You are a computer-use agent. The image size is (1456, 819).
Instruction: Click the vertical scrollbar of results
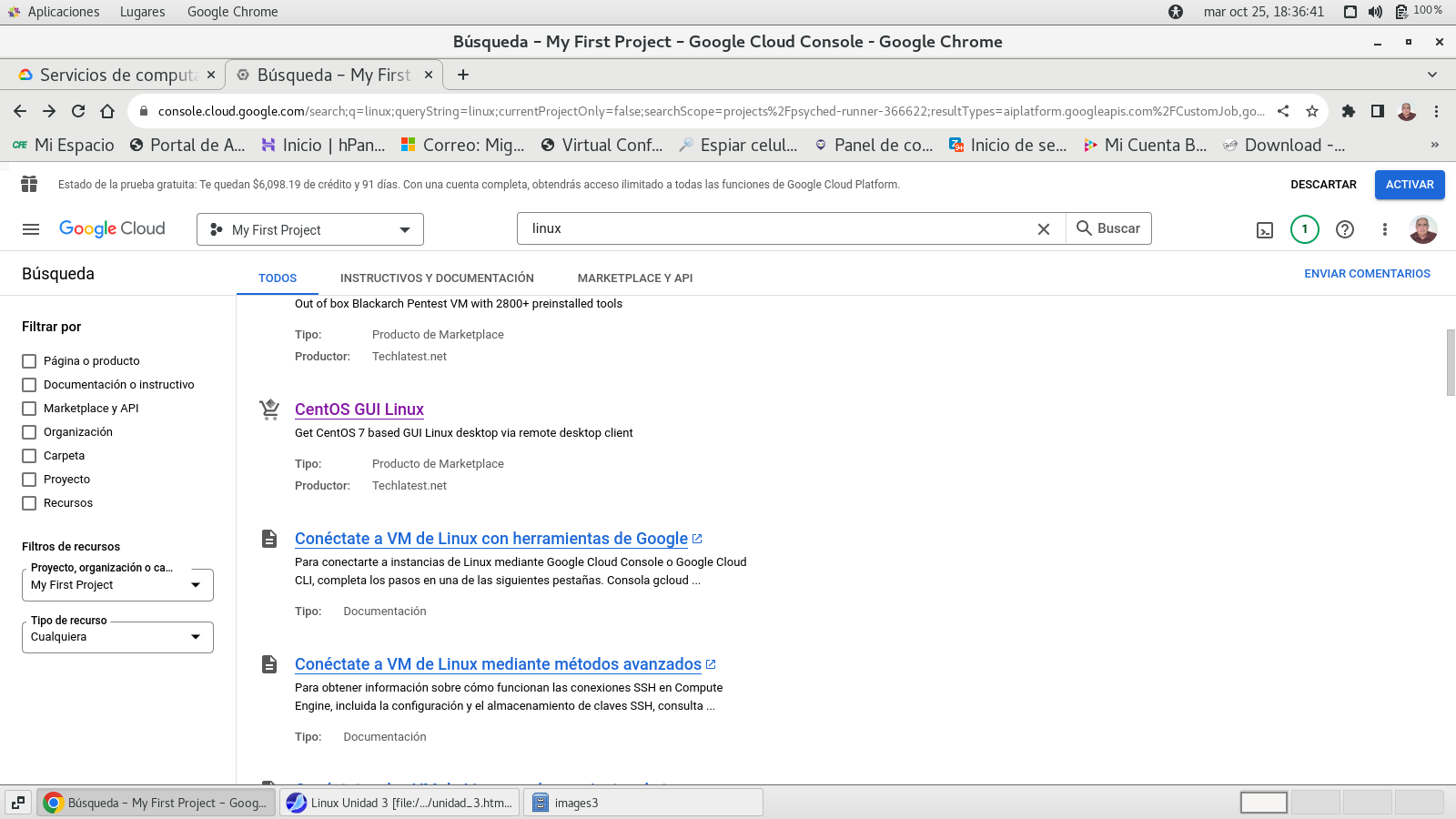coord(1451,362)
